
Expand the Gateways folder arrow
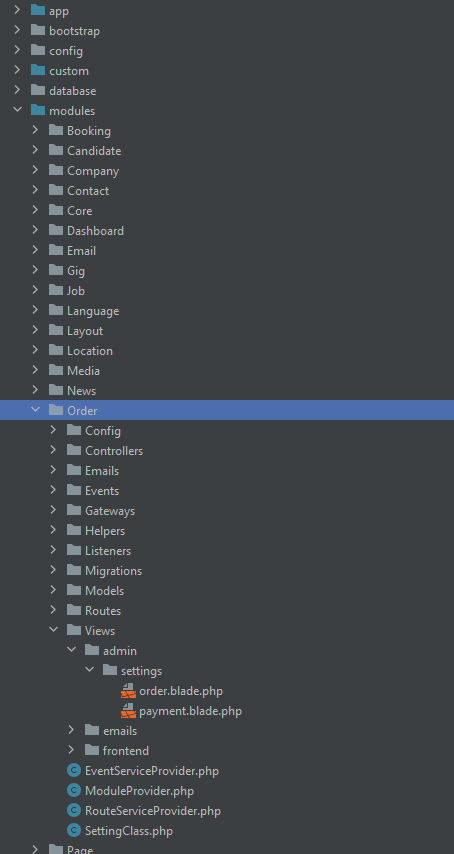click(53, 510)
